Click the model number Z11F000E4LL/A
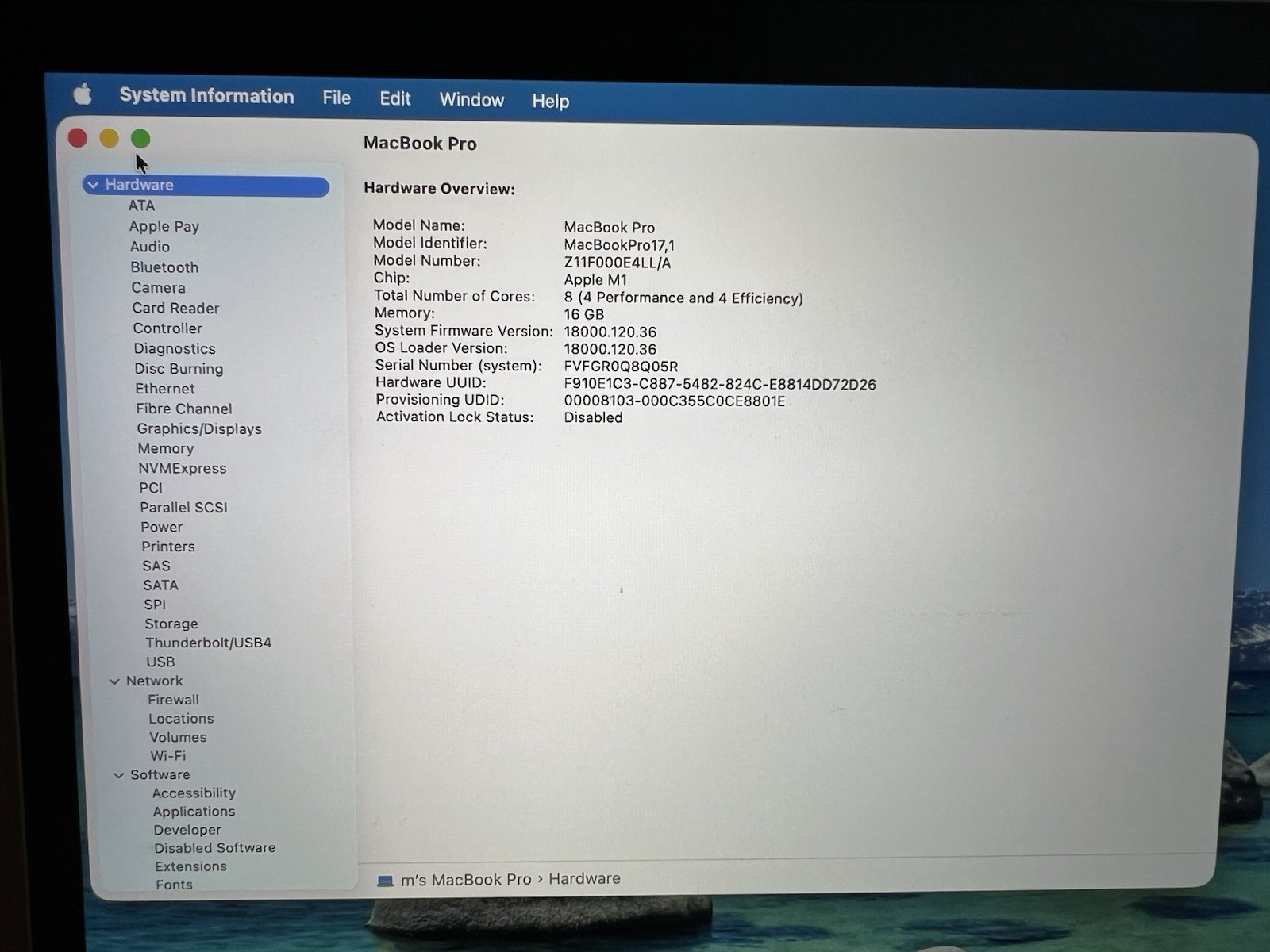 [x=618, y=263]
